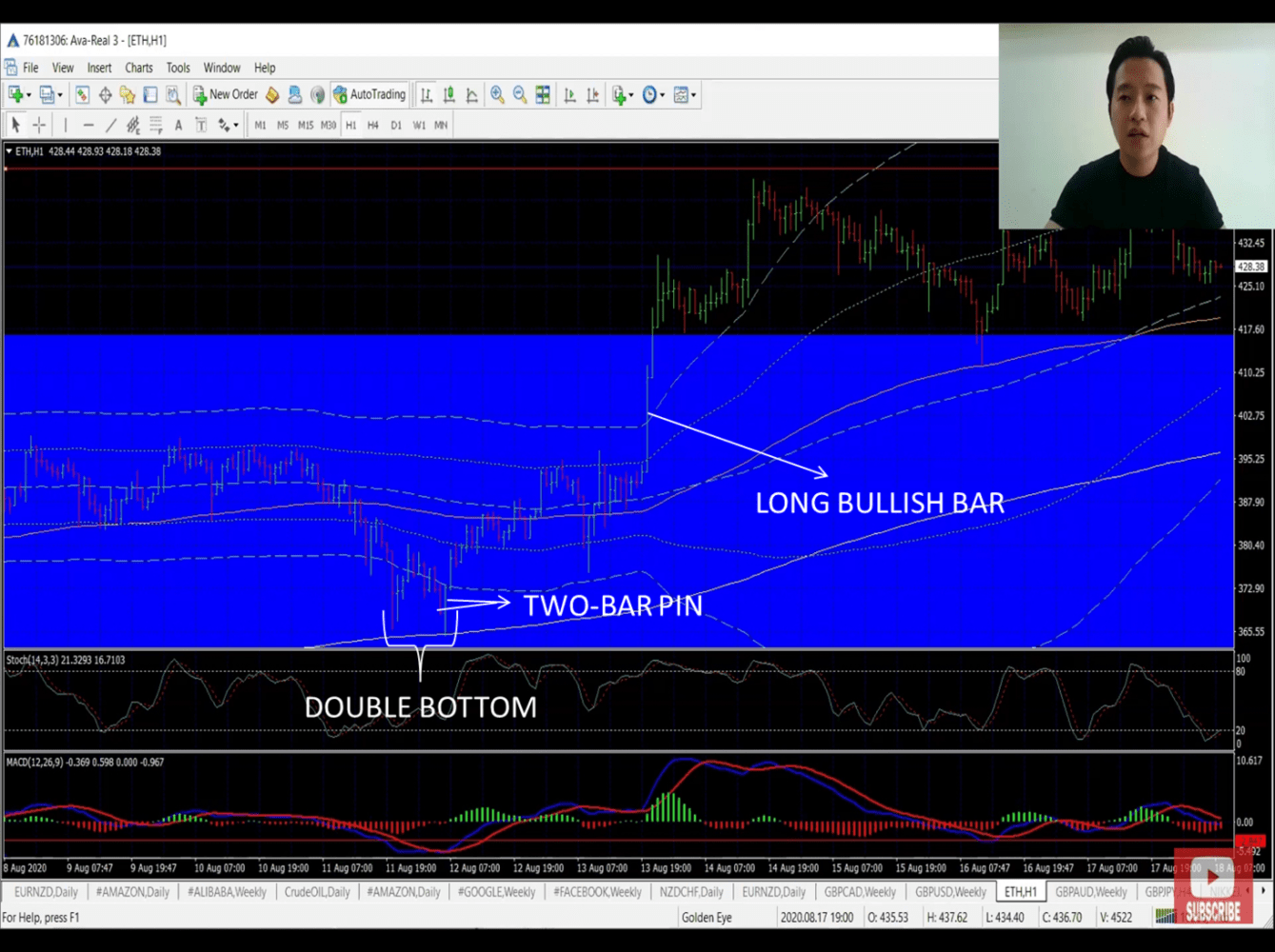This screenshot has width=1275, height=952.
Task: Expand the Indicators dropdown arrow
Action: point(632,95)
